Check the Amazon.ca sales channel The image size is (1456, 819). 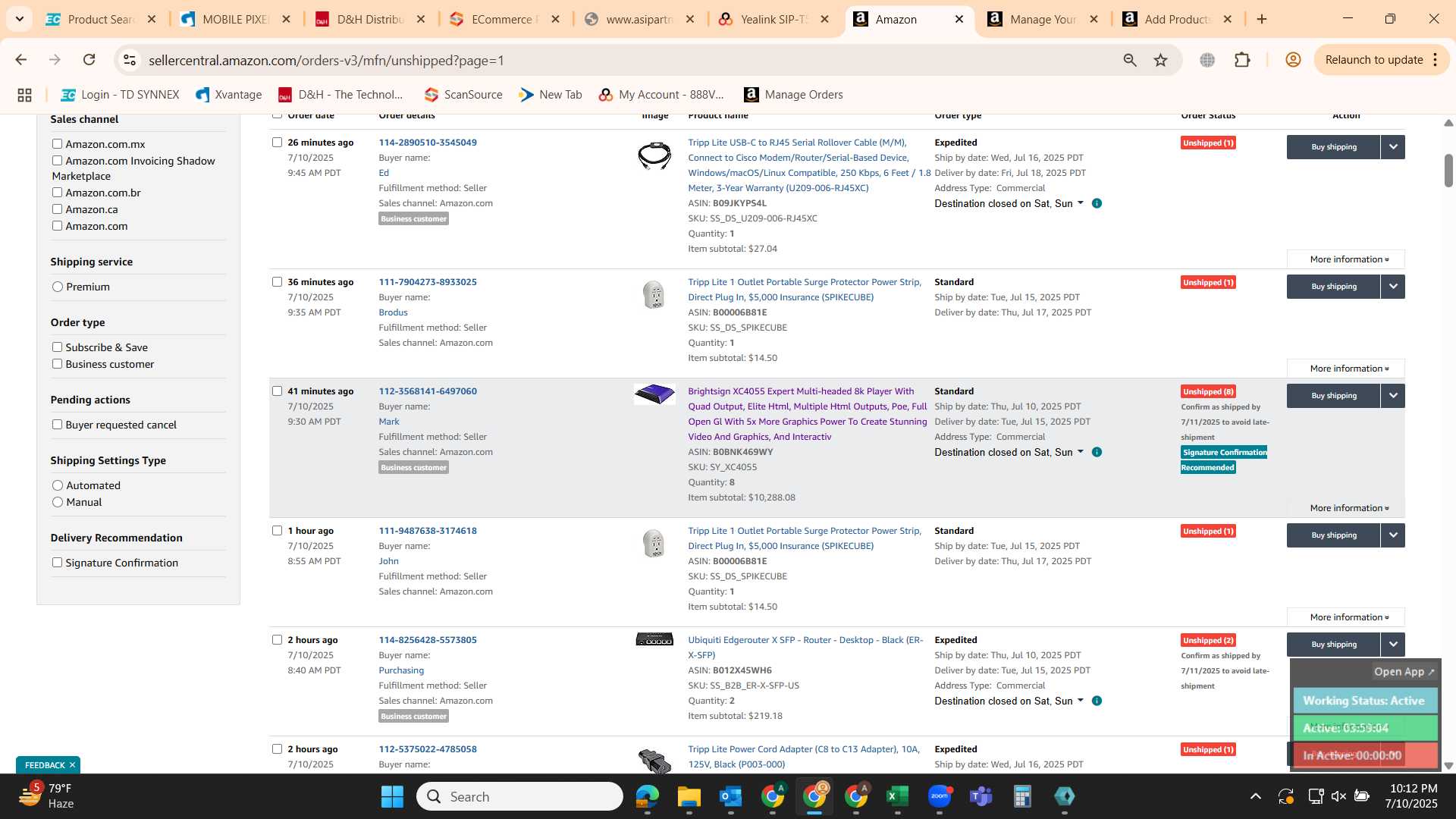pos(57,209)
